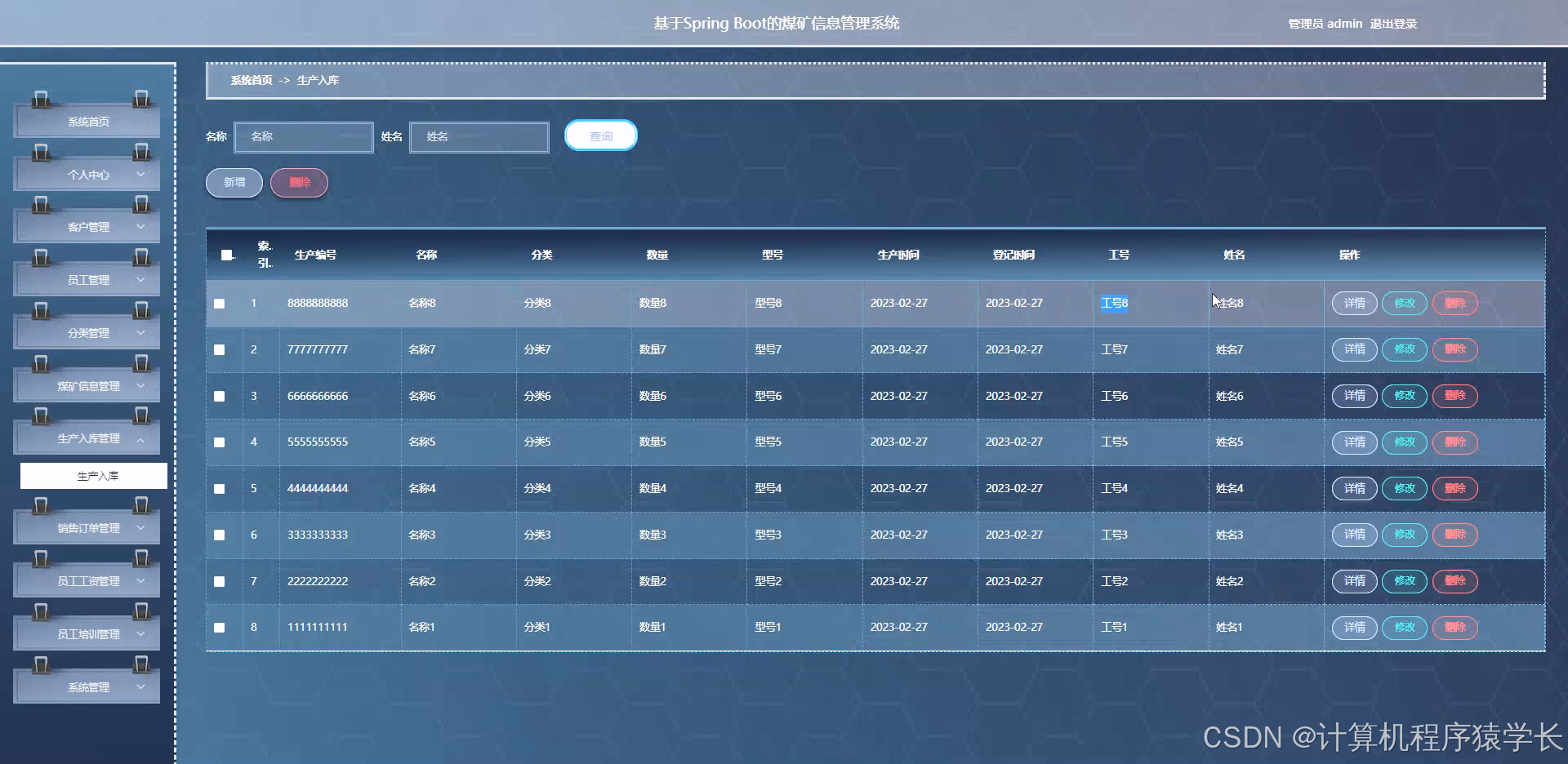This screenshot has height=764, width=1568.
Task: Expand the 系统管理 menu chevron
Action: (x=140, y=687)
